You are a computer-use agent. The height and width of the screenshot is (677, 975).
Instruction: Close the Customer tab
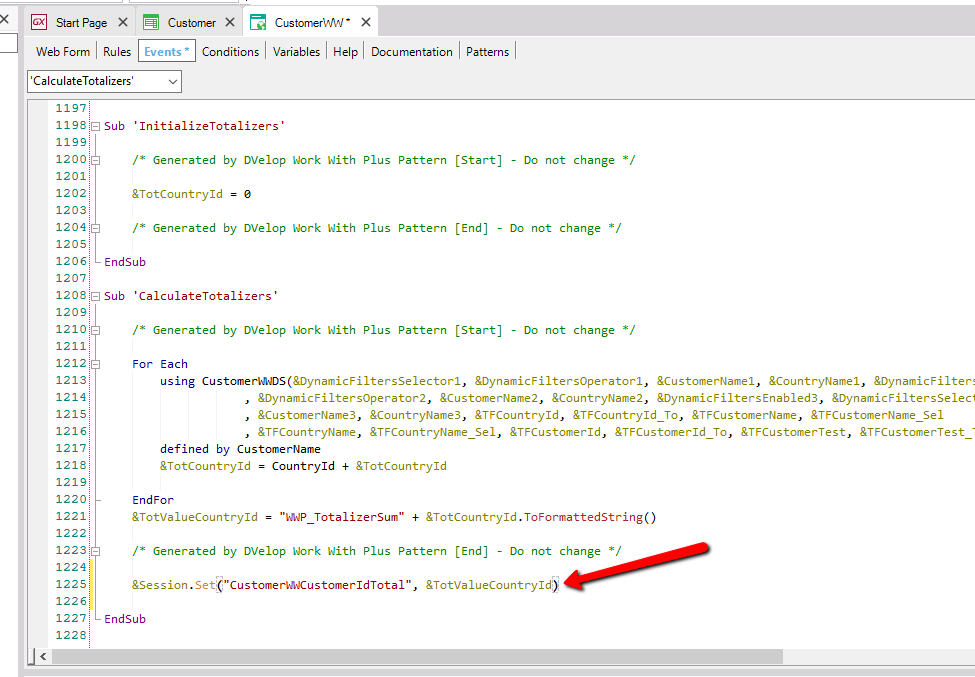(x=230, y=22)
